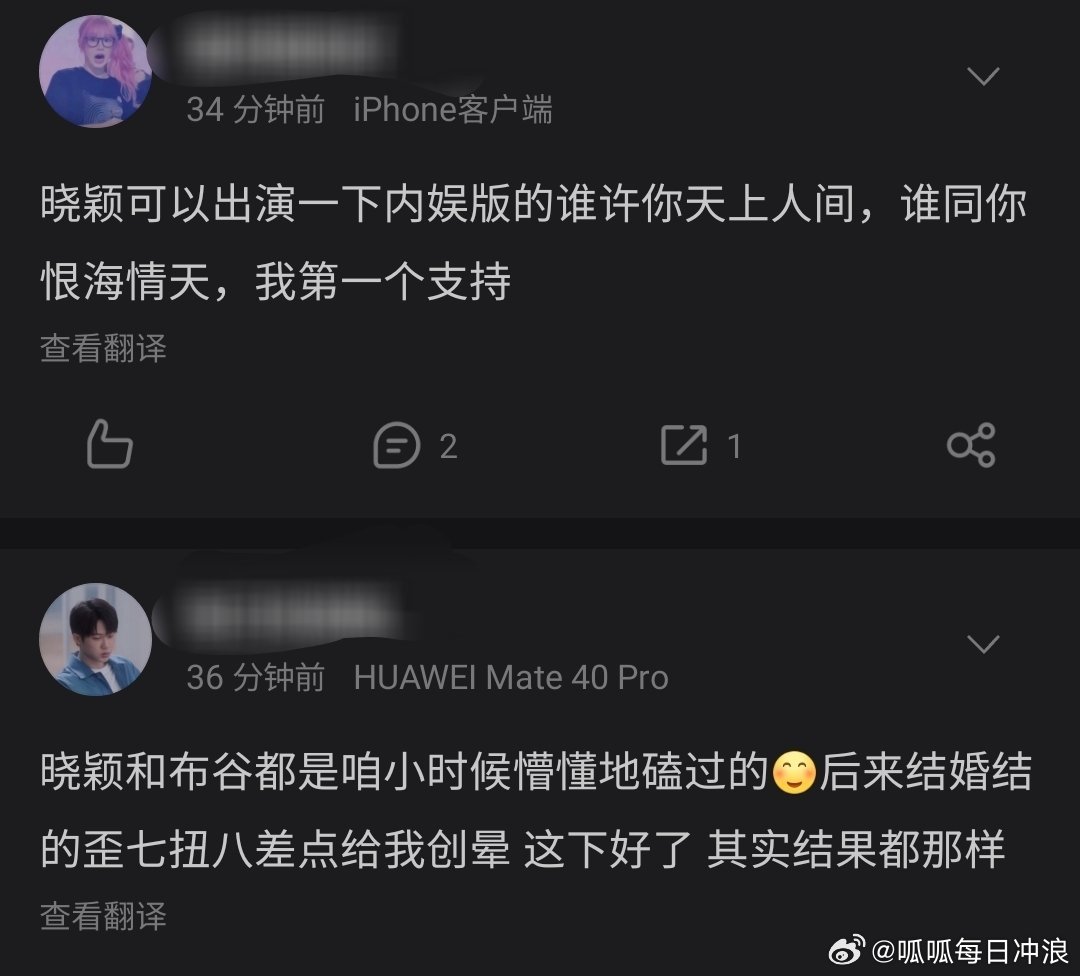Viewport: 1080px width, 976px height.
Task: Tap the blurred username of the first poster
Action: [282, 47]
